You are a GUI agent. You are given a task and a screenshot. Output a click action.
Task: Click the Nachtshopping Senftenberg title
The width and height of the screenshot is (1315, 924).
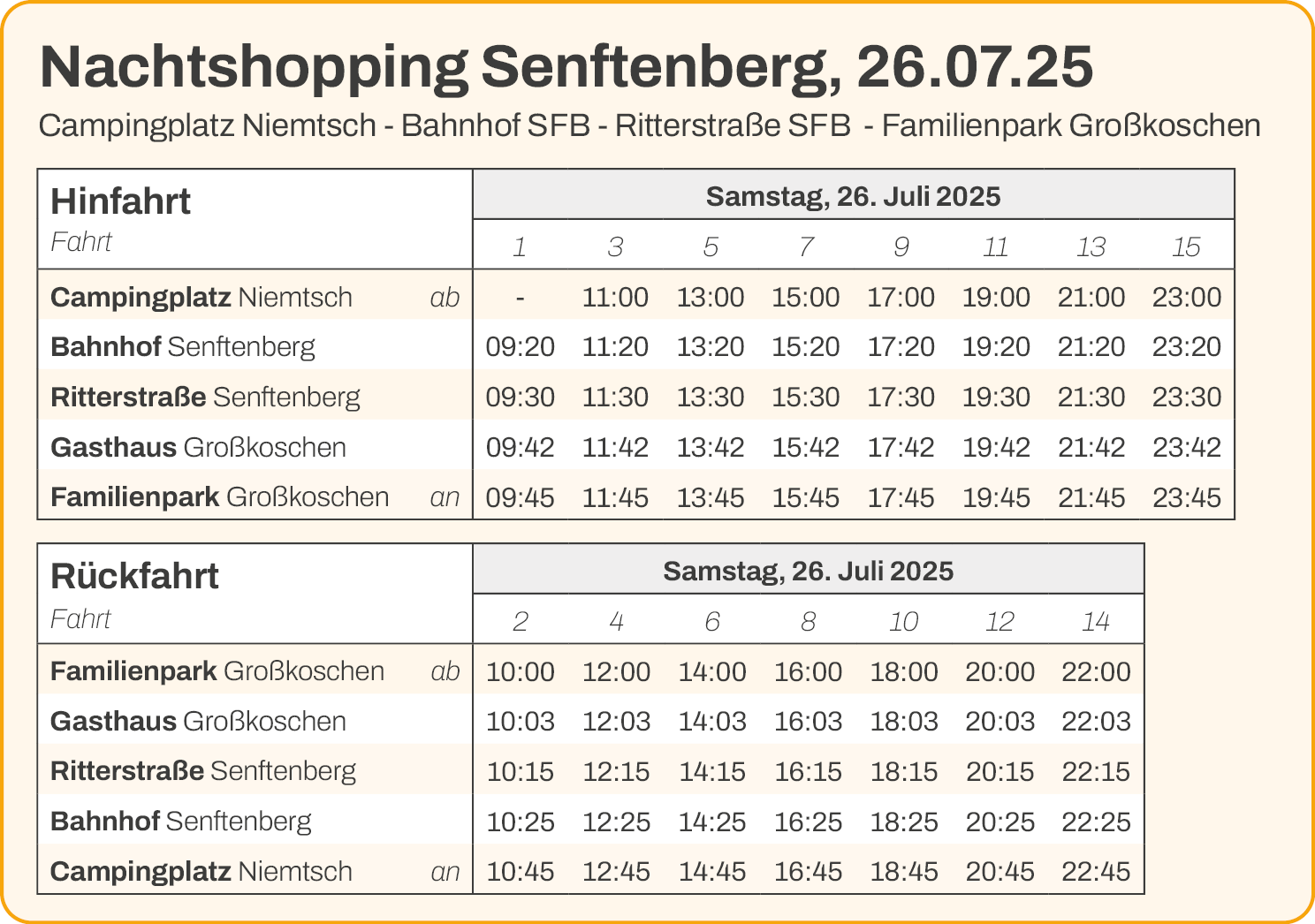(x=566, y=69)
